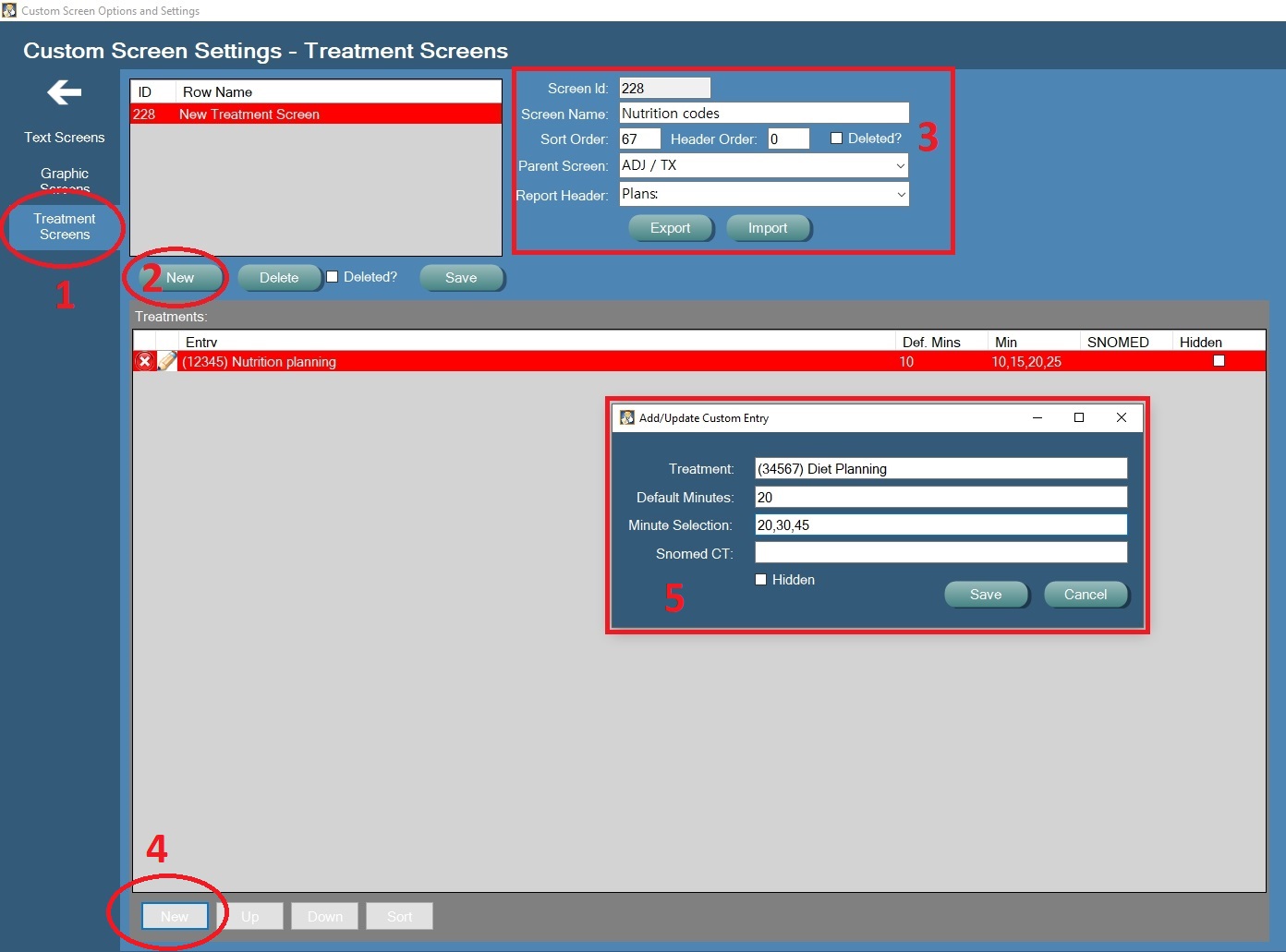
Task: Toggle the Deleted? checkbox beside Header Order
Action: pyautogui.click(x=836, y=139)
